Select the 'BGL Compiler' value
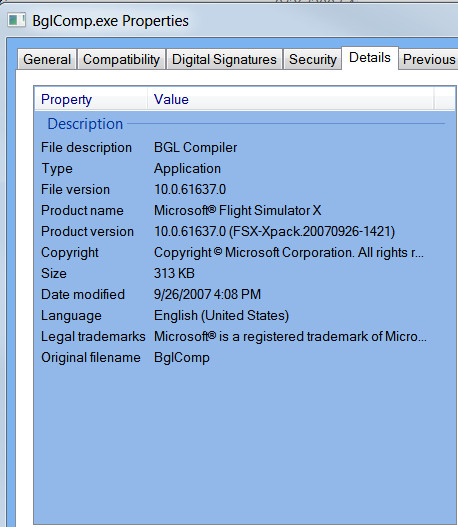Screen dimensions: 458x527 [x=196, y=148]
